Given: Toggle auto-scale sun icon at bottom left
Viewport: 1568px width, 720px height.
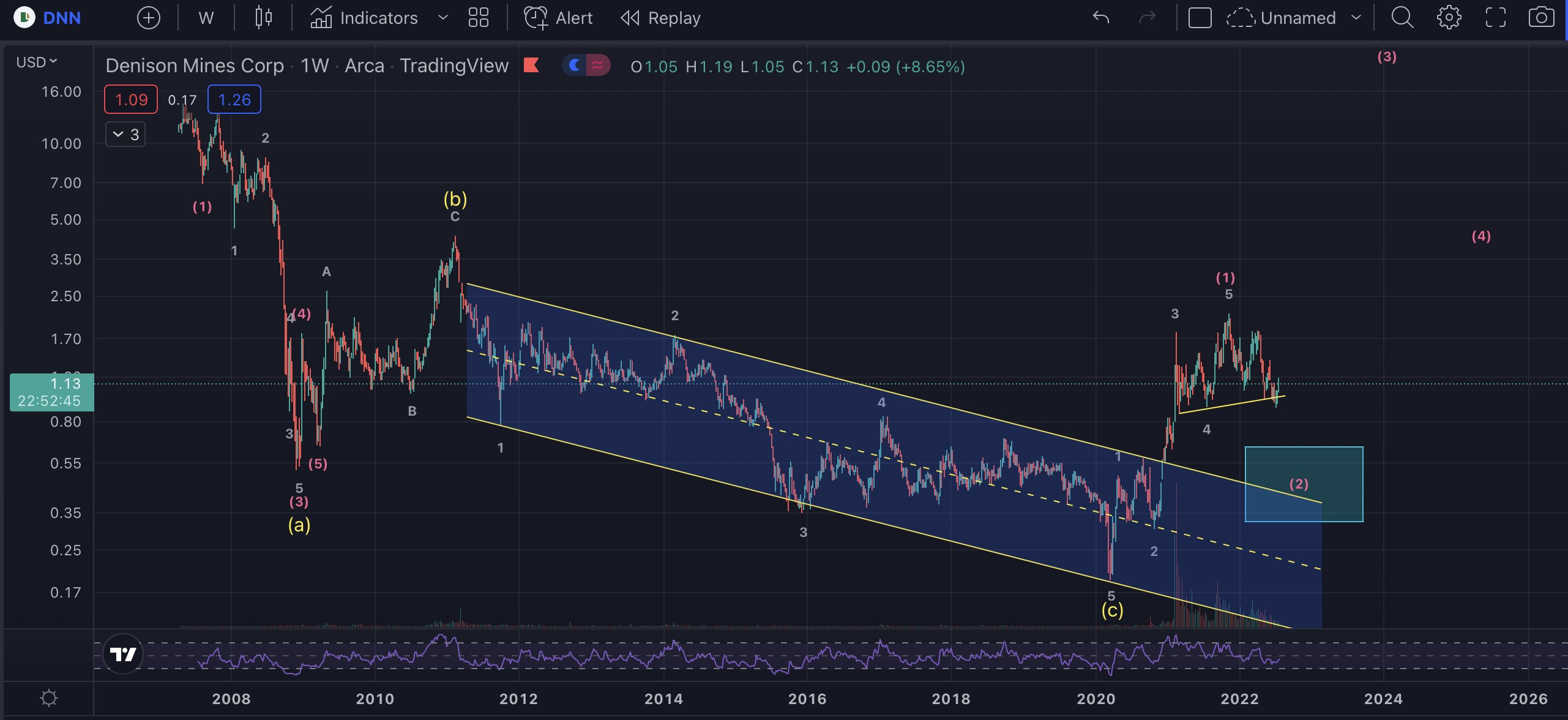Looking at the screenshot, I should click(48, 698).
